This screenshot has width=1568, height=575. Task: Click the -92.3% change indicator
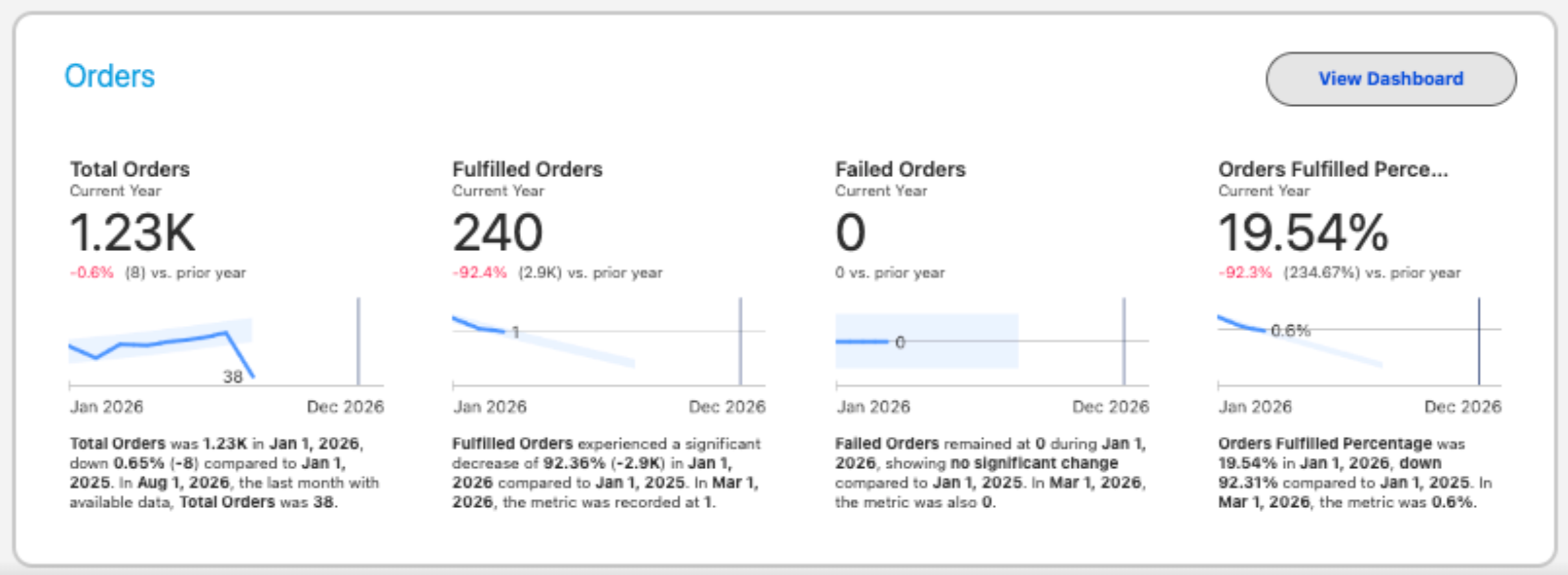tap(1245, 273)
